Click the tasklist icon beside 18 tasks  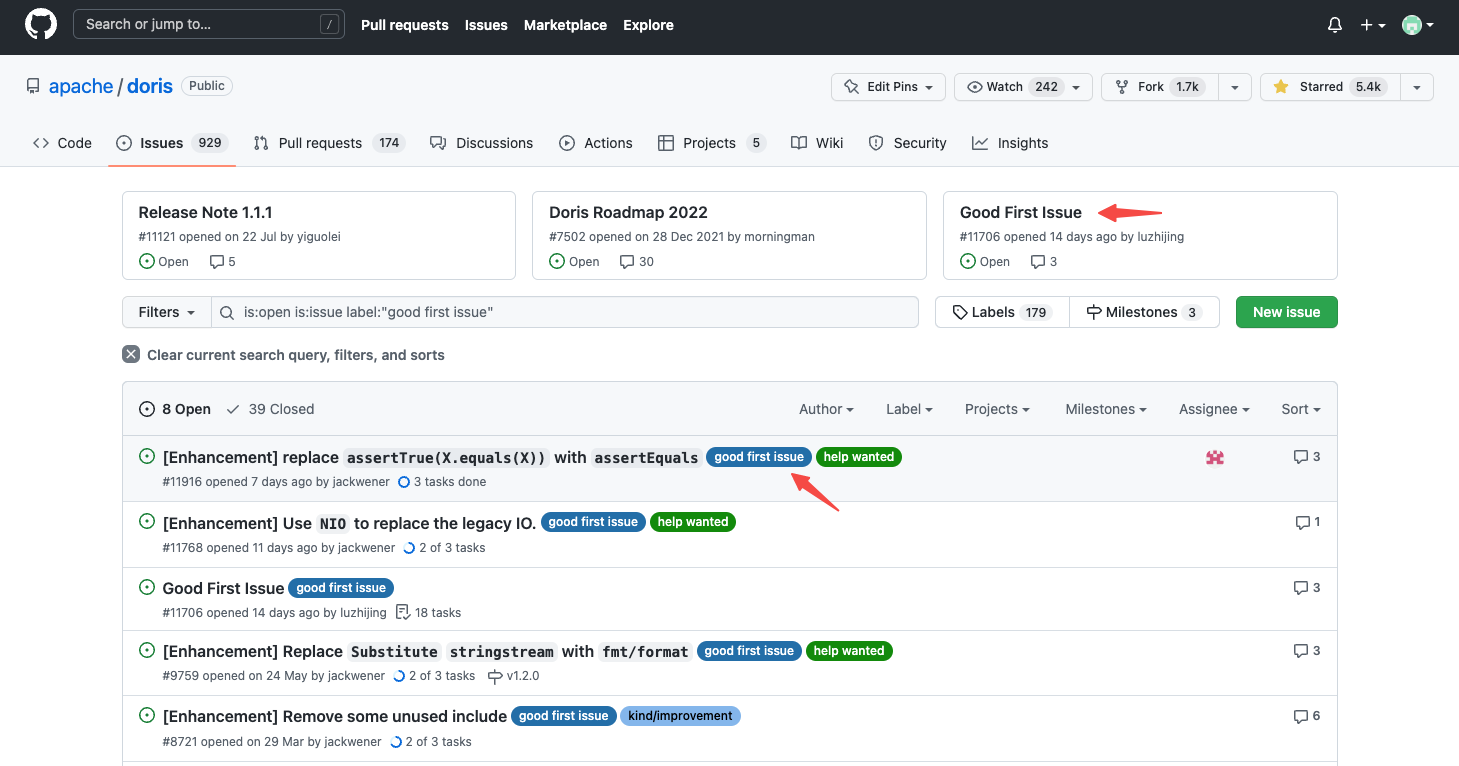[x=403, y=612]
